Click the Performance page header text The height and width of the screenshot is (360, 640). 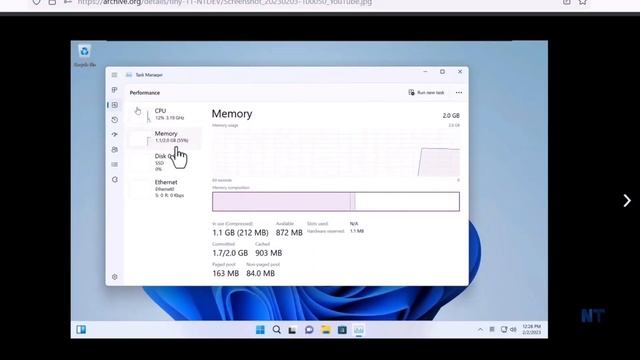(145, 93)
